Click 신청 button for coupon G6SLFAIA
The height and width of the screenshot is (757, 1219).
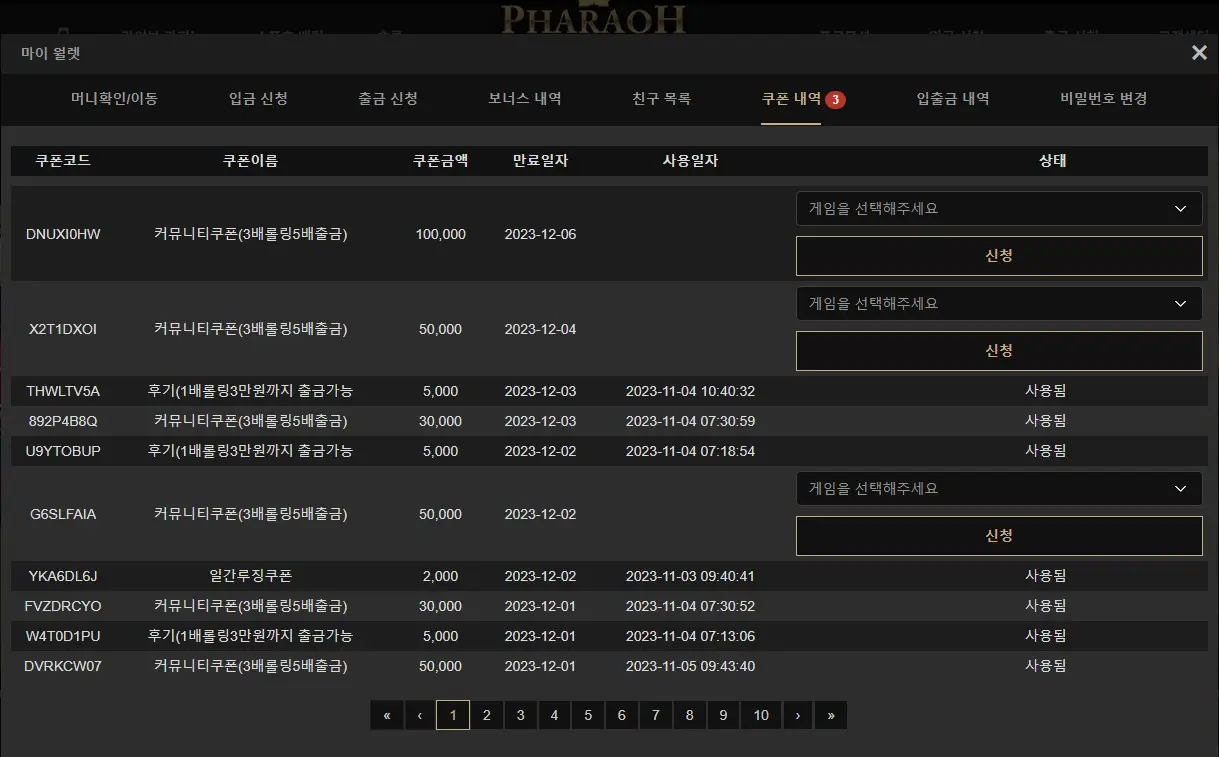click(x=999, y=536)
